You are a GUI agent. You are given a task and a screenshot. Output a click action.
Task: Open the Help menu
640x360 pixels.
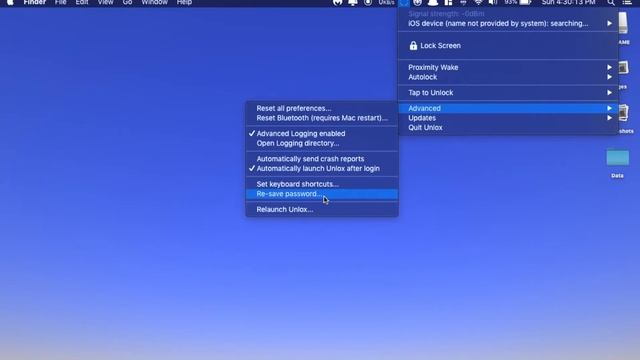click(184, 2)
